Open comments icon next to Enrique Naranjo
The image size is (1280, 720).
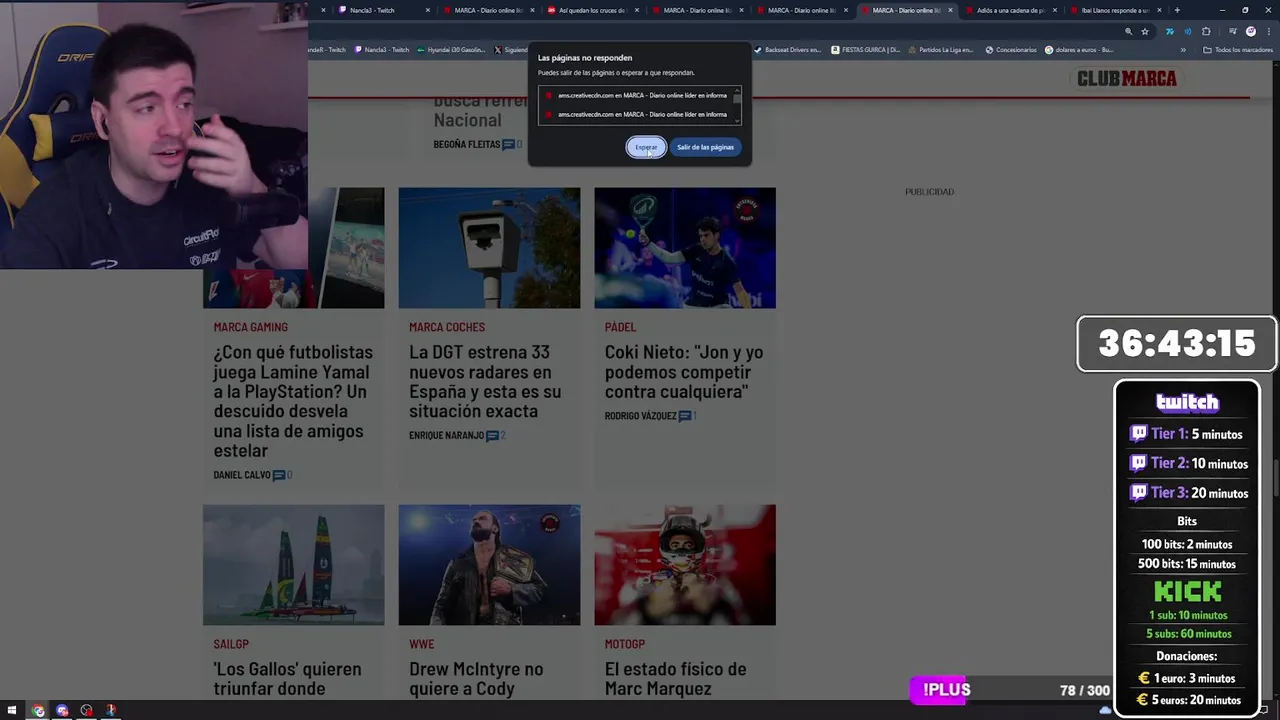[x=492, y=435]
